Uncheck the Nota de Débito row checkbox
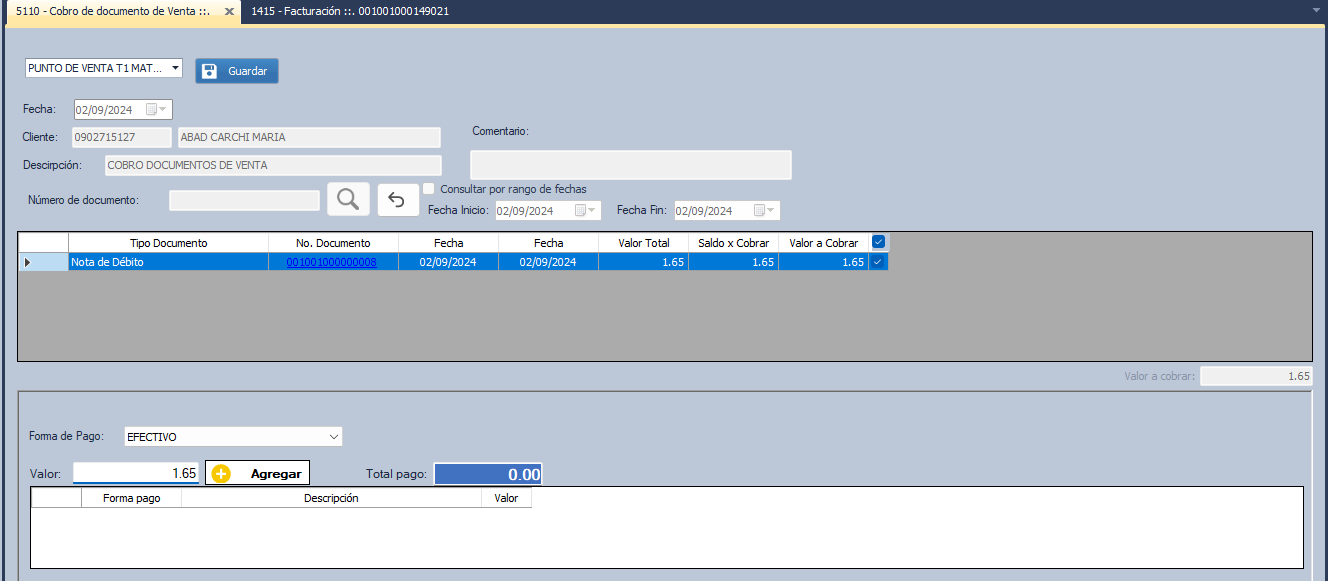 coord(878,262)
